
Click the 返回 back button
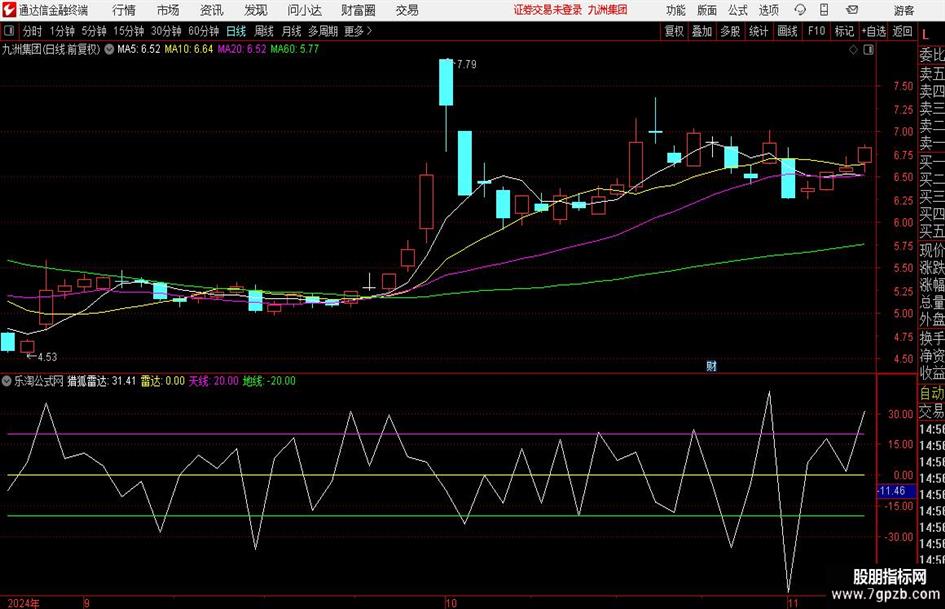(902, 31)
